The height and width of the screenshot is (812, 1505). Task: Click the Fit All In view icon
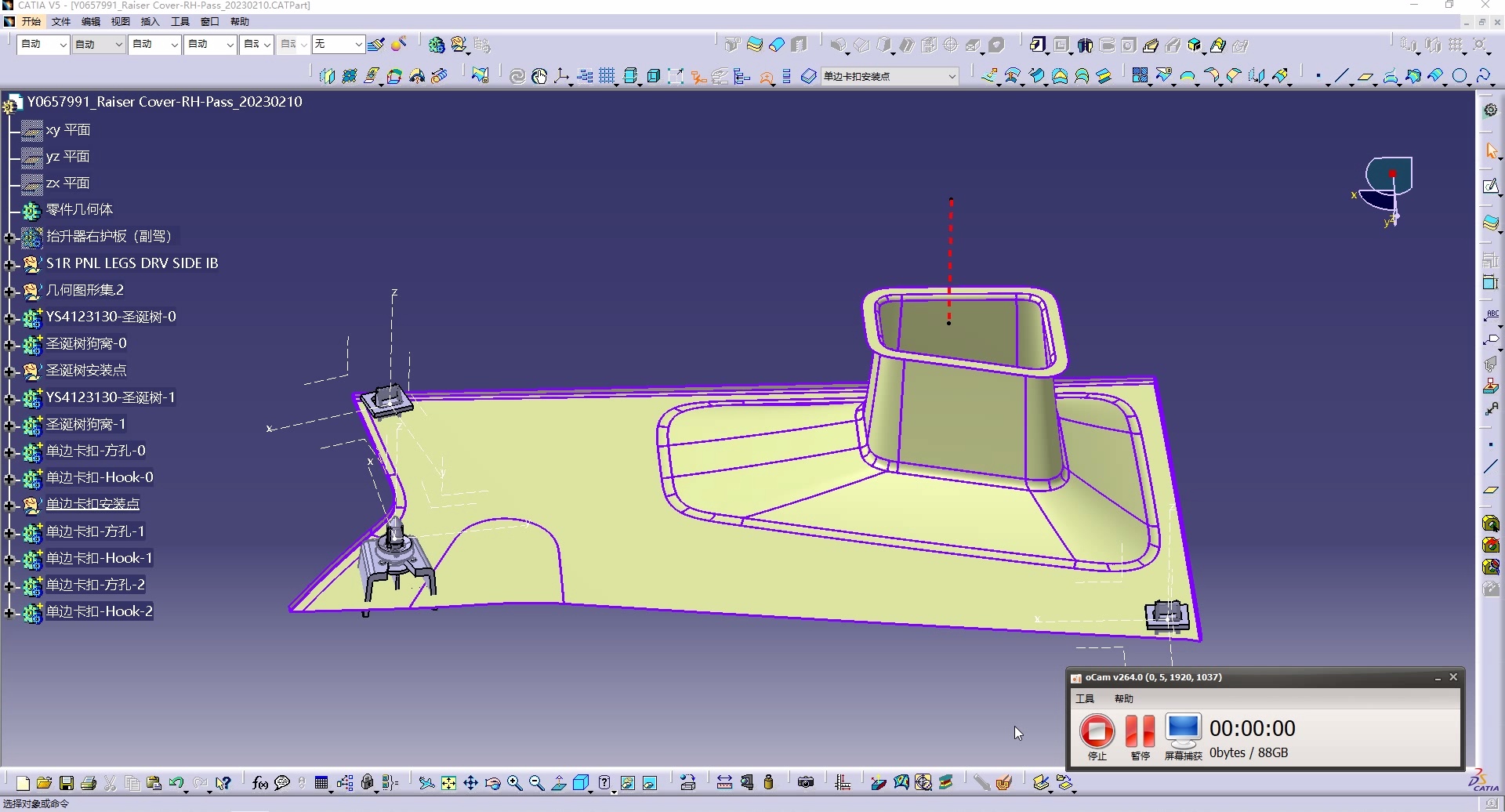coord(448,783)
